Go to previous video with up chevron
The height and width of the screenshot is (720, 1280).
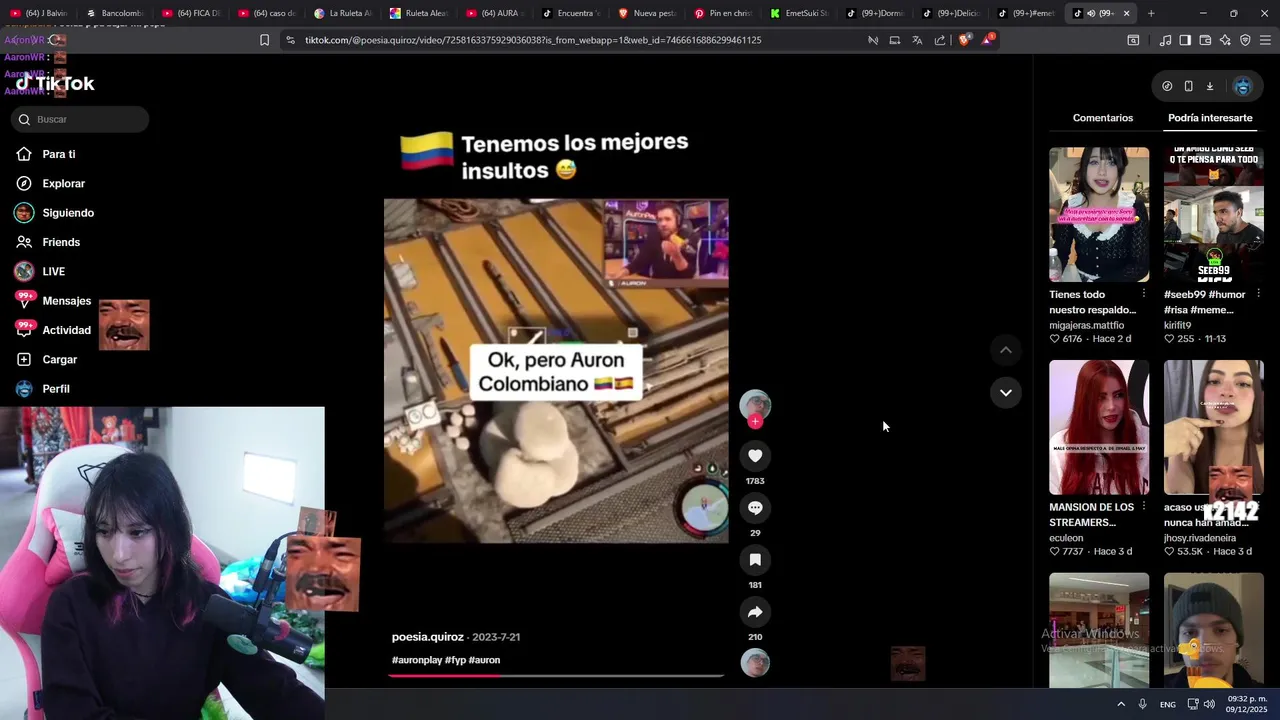[1005, 350]
